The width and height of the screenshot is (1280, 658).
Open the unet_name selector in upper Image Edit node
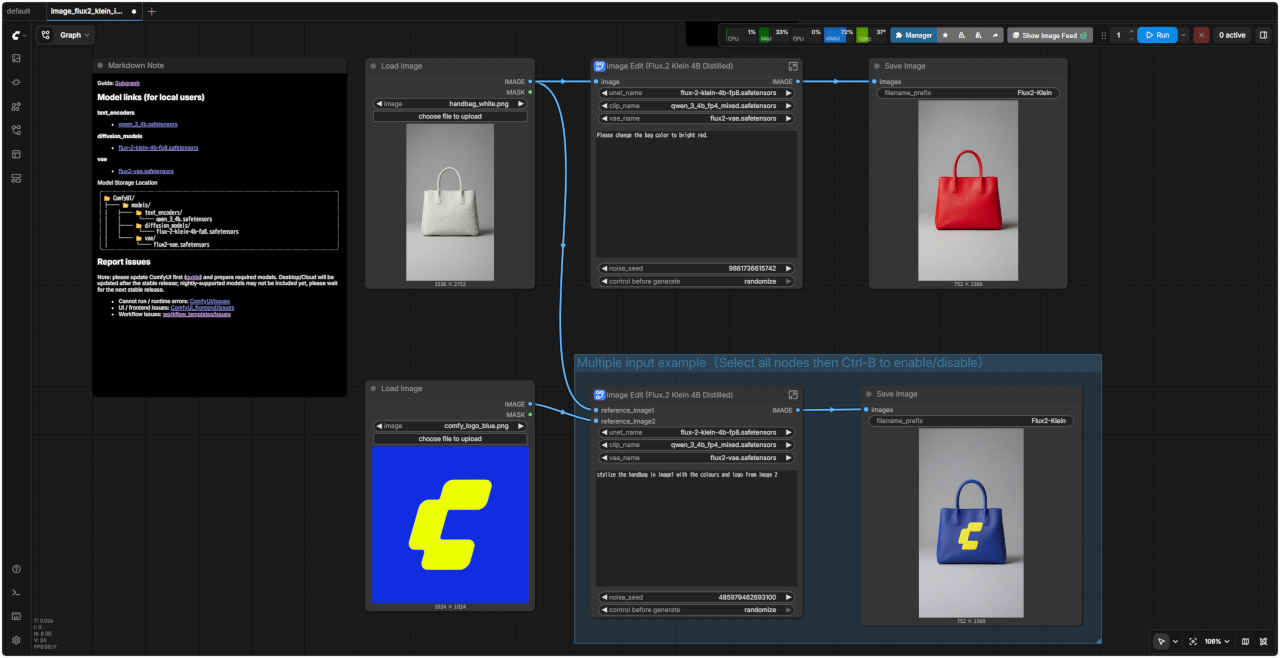pyautogui.click(x=696, y=93)
